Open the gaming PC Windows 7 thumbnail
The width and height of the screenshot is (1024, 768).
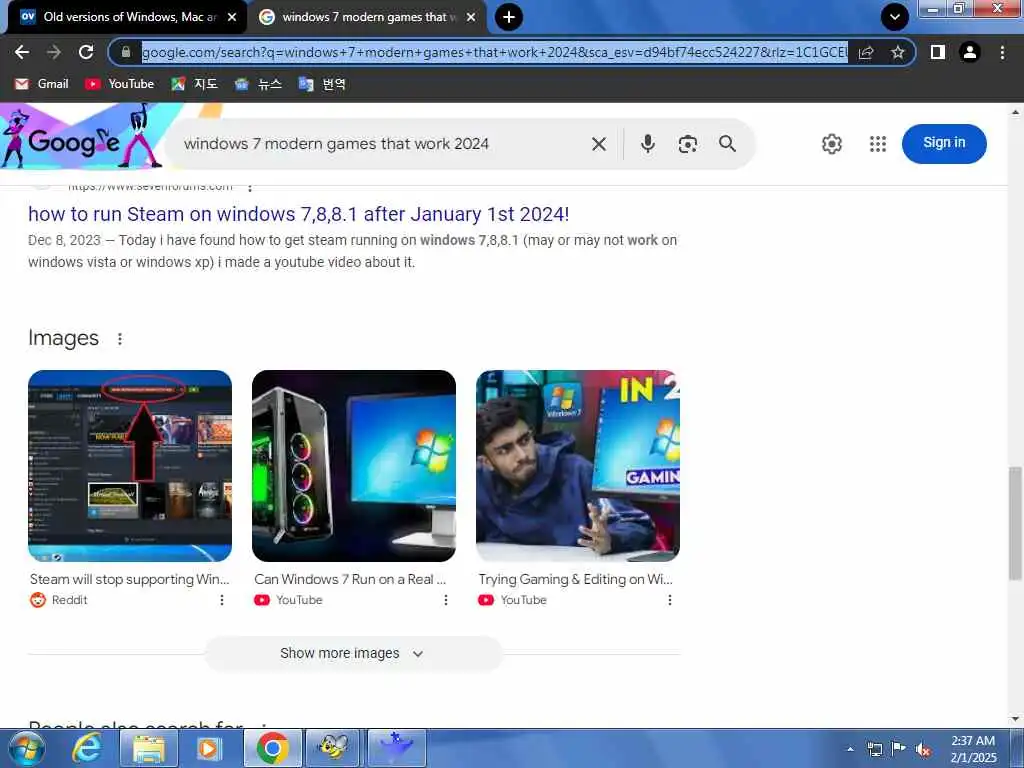[x=354, y=466]
